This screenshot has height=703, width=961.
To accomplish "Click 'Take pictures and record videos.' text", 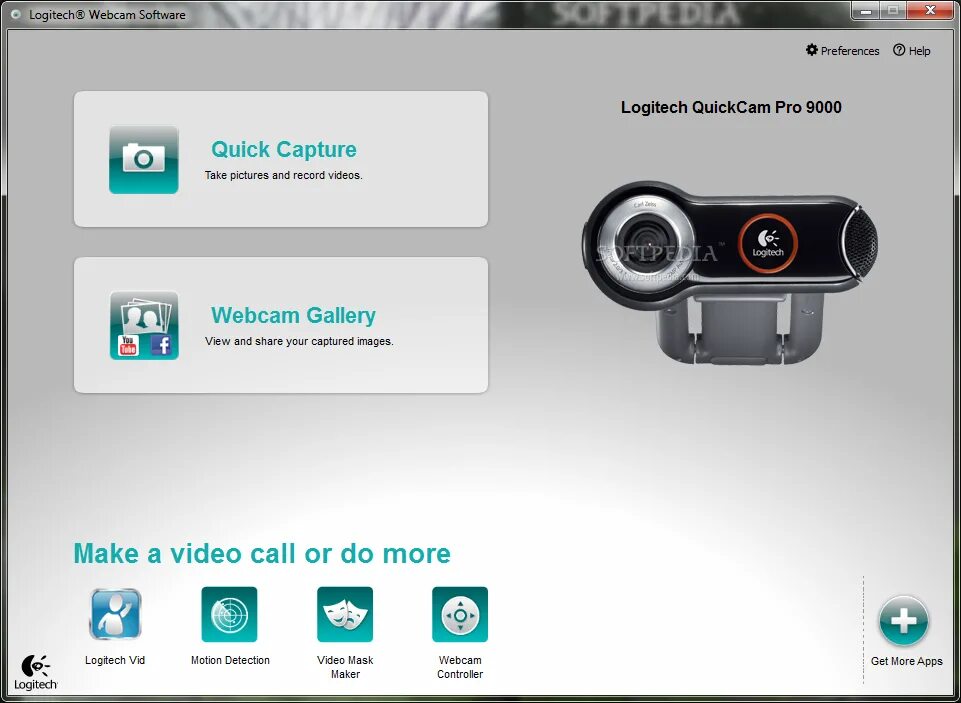I will [284, 175].
